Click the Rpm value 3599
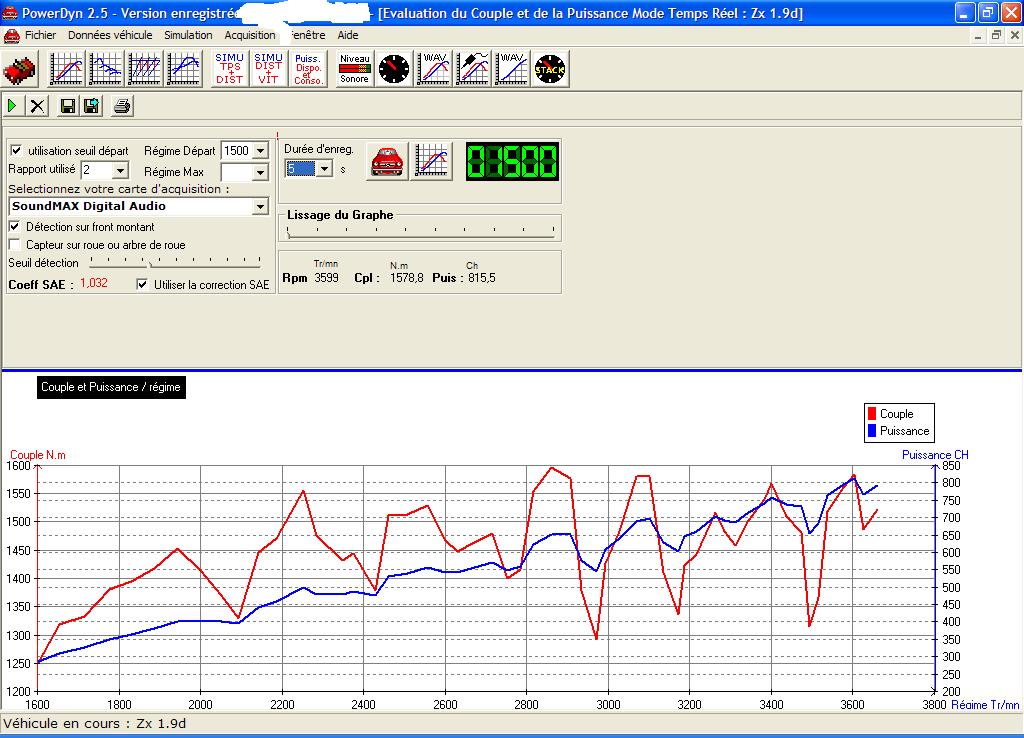Viewport: 1024px width, 738px height. [x=327, y=278]
